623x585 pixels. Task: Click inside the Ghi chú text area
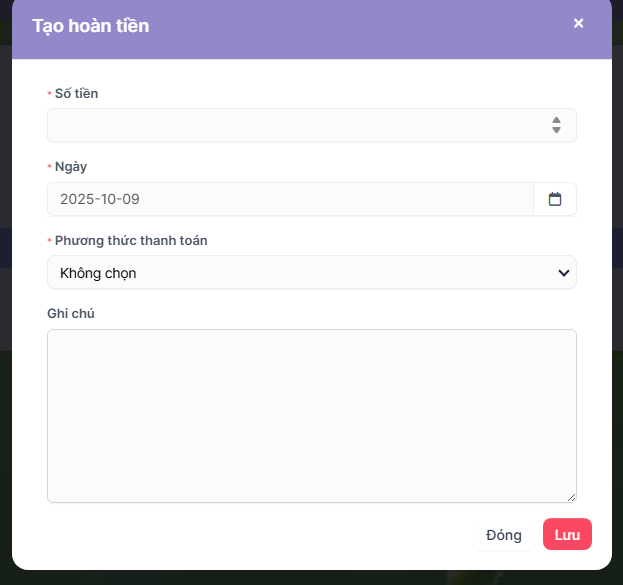point(311,415)
